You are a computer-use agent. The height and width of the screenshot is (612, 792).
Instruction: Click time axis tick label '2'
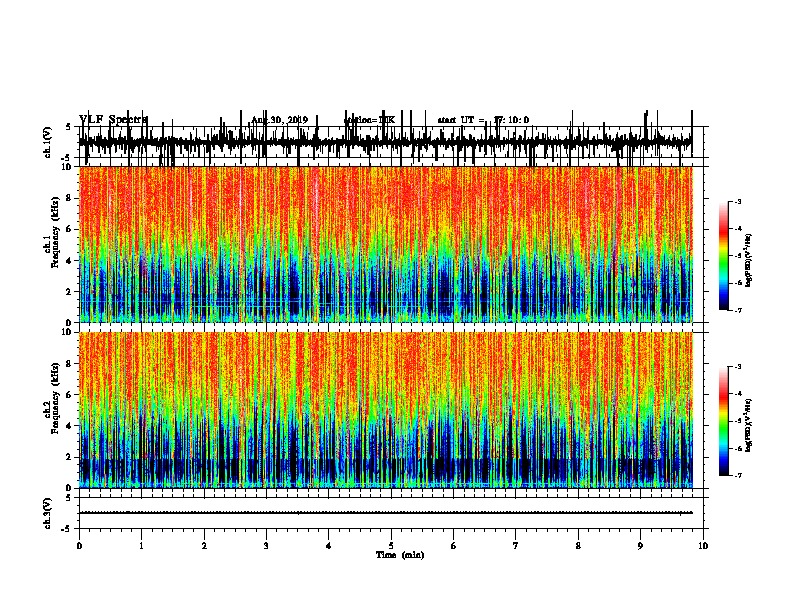[204, 546]
